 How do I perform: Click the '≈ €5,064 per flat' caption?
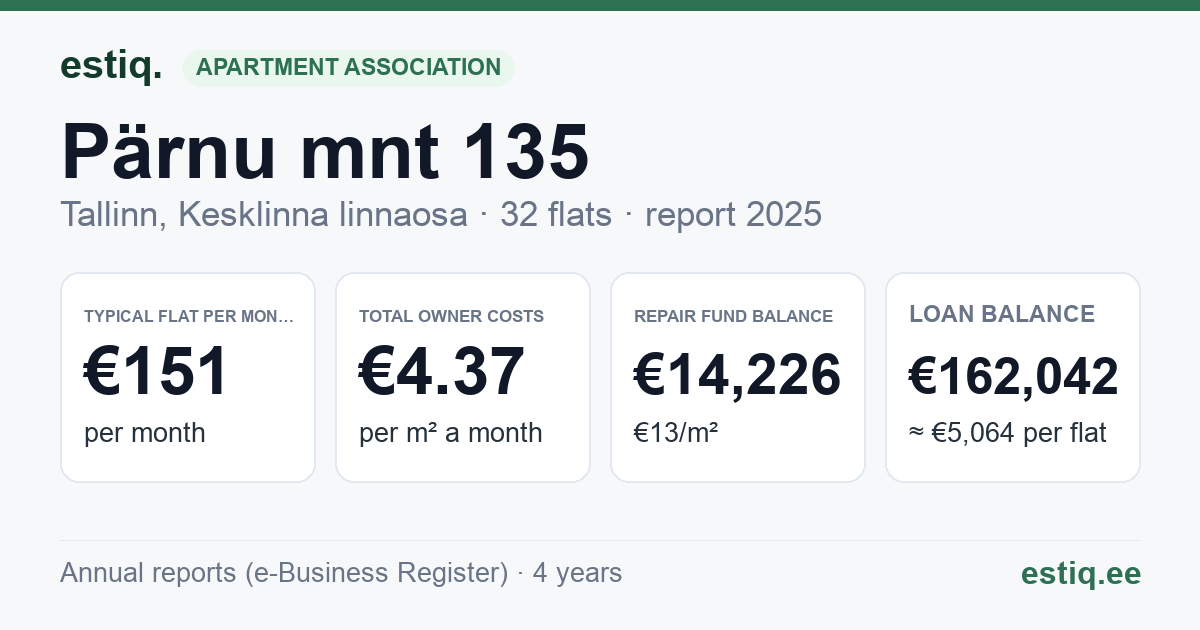tap(1008, 433)
